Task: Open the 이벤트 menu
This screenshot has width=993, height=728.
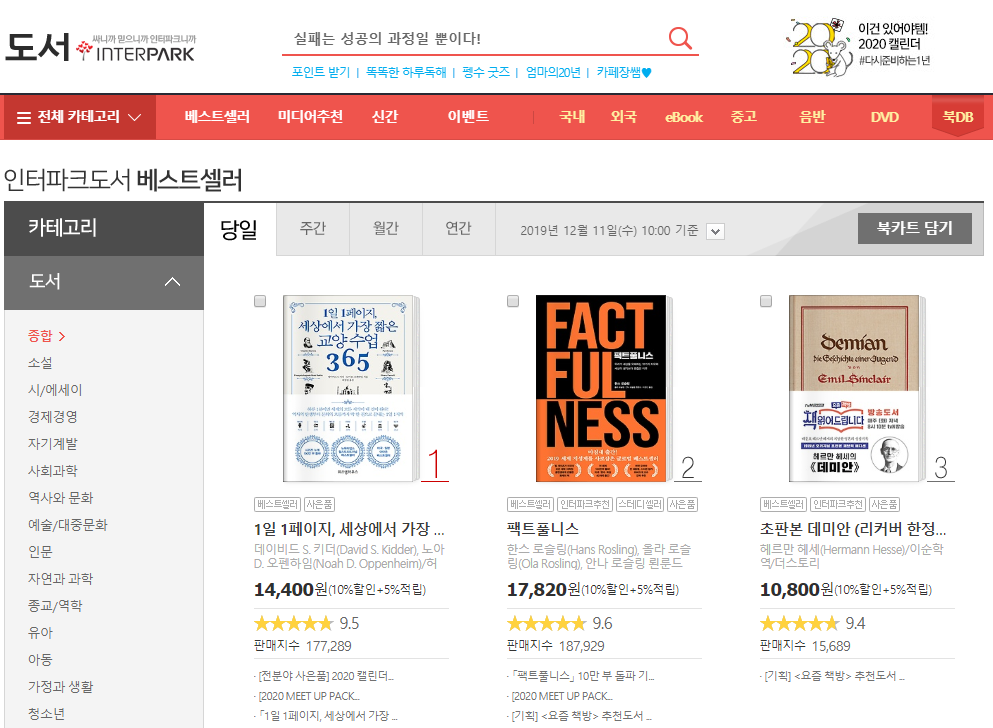Action: click(x=468, y=116)
